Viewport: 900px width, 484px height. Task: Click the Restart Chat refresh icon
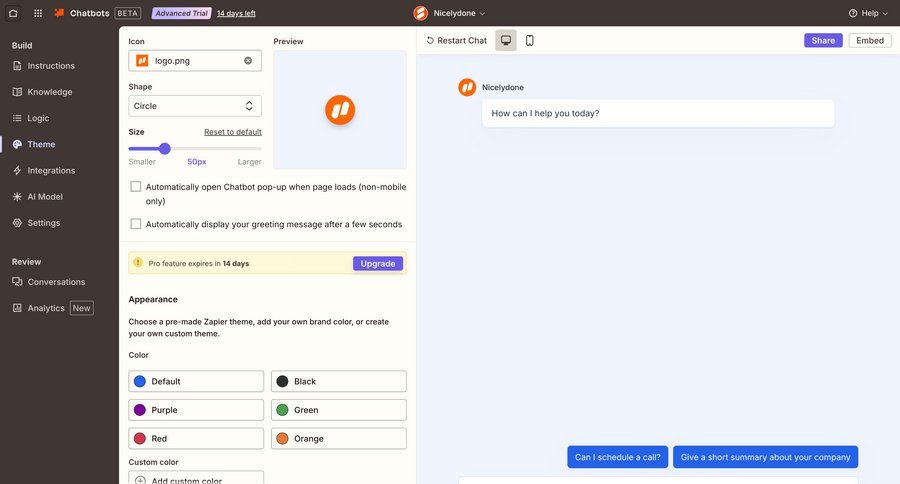pos(430,40)
